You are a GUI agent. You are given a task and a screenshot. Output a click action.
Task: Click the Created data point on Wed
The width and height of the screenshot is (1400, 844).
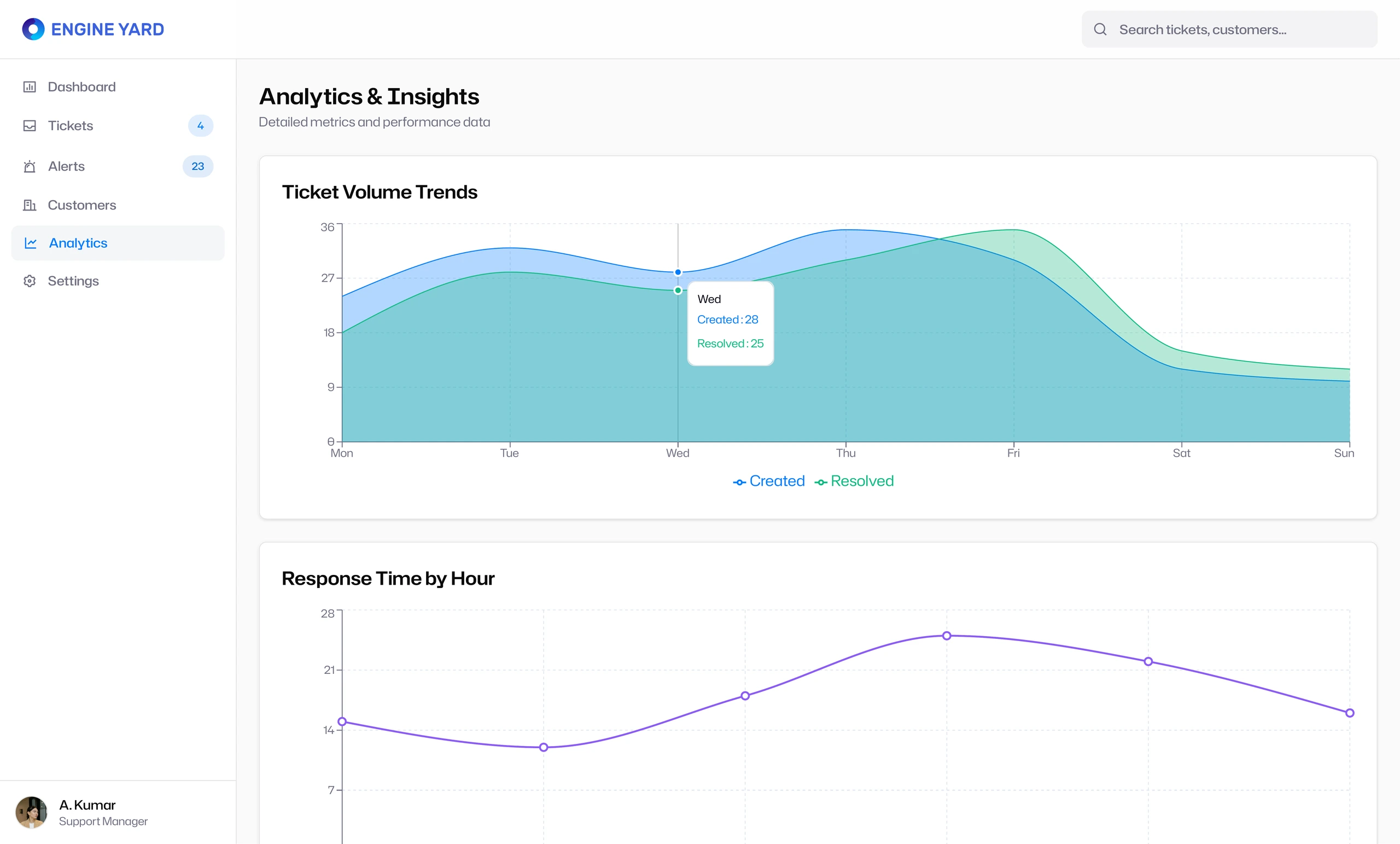pyautogui.click(x=678, y=272)
